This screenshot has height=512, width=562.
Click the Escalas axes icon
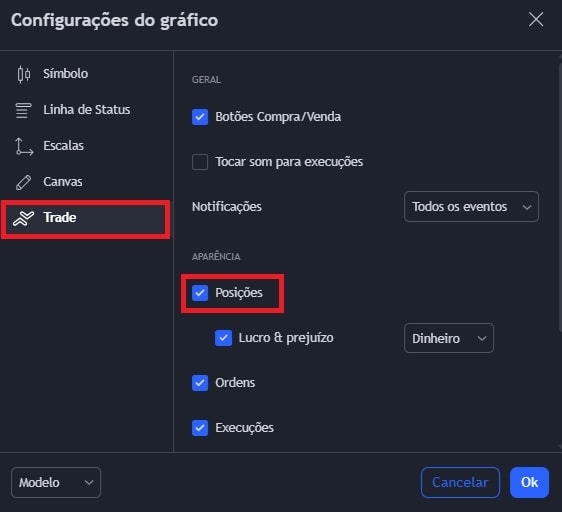pyautogui.click(x=24, y=146)
